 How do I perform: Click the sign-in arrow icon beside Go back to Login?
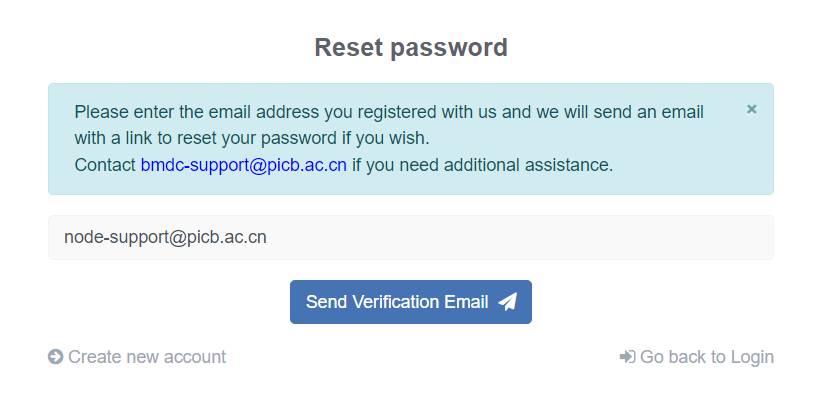click(627, 357)
